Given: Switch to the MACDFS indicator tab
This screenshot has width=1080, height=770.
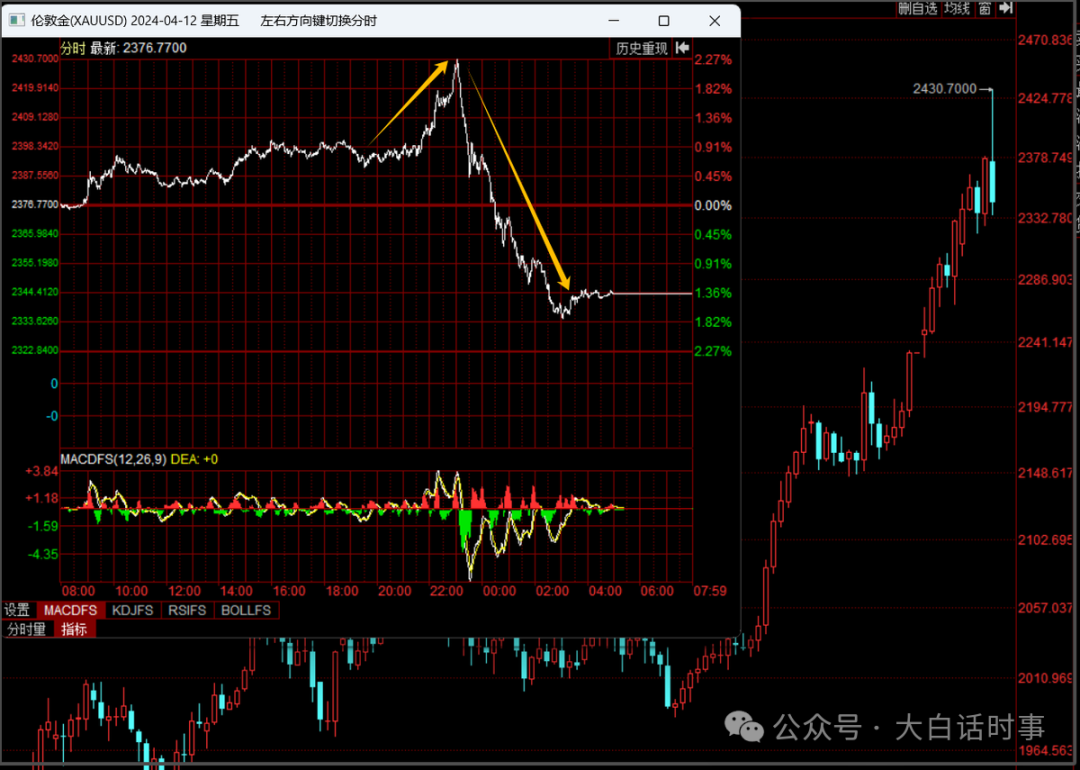Looking at the screenshot, I should pyautogui.click(x=69, y=610).
